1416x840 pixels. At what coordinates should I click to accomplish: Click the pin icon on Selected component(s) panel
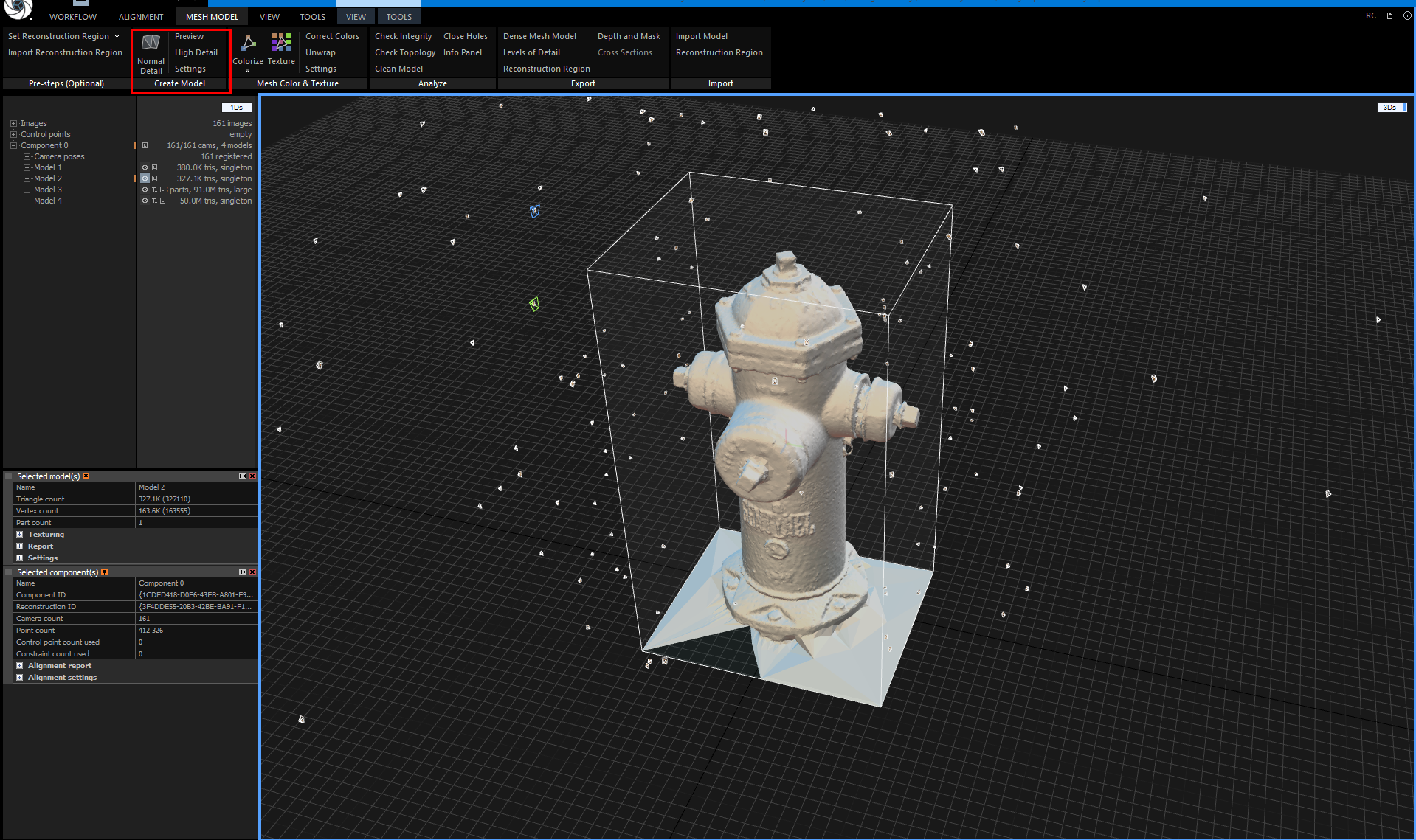[105, 572]
